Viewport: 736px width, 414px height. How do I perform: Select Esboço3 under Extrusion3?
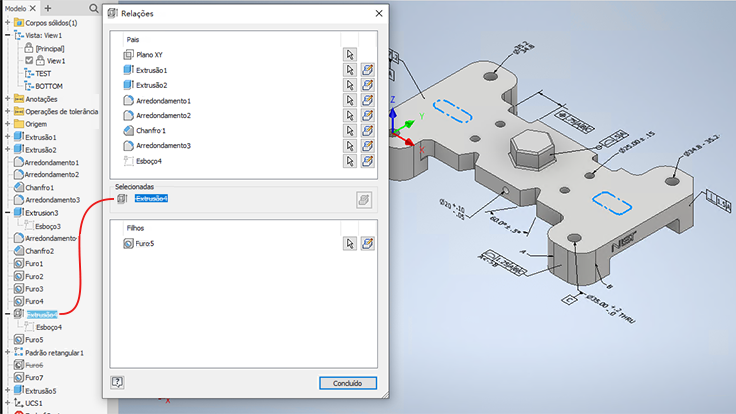point(48,226)
